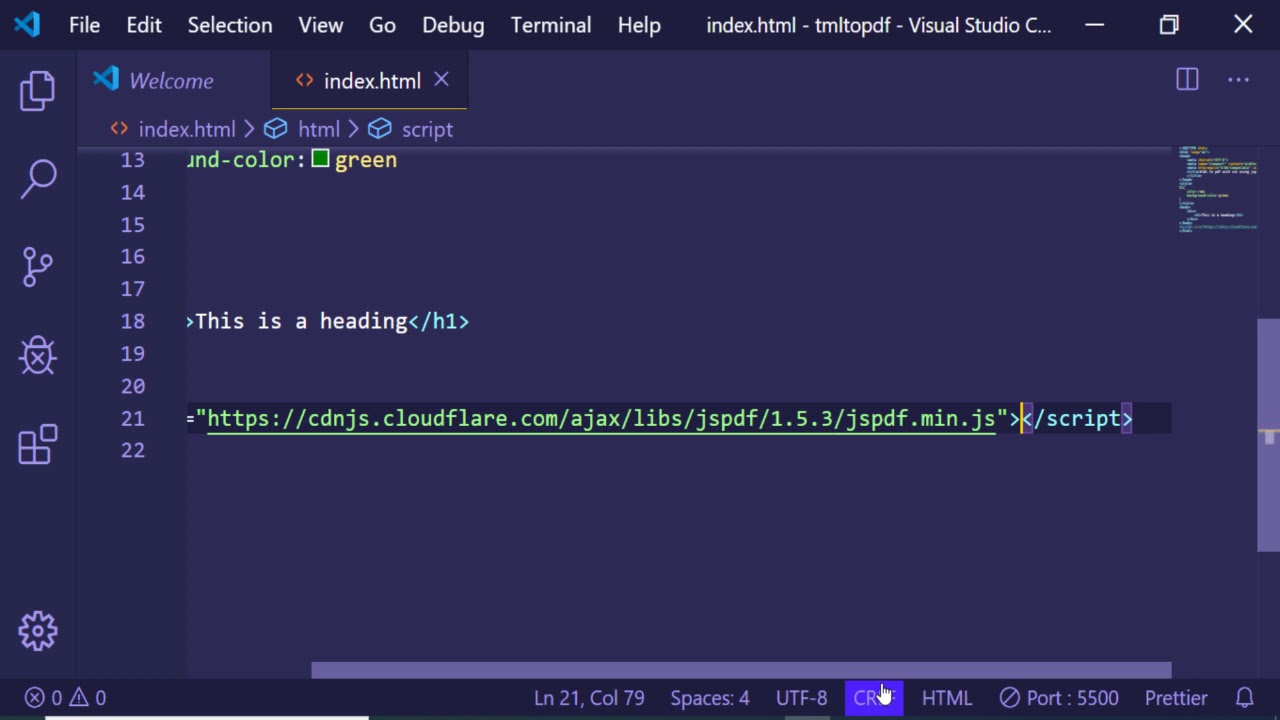This screenshot has width=1280, height=720.
Task: Toggle Live Server on Port : 5500
Action: point(1059,698)
